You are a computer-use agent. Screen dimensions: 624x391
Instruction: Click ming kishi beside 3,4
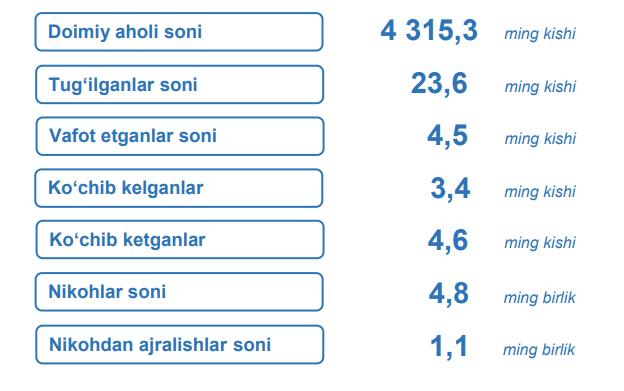[x=540, y=192]
